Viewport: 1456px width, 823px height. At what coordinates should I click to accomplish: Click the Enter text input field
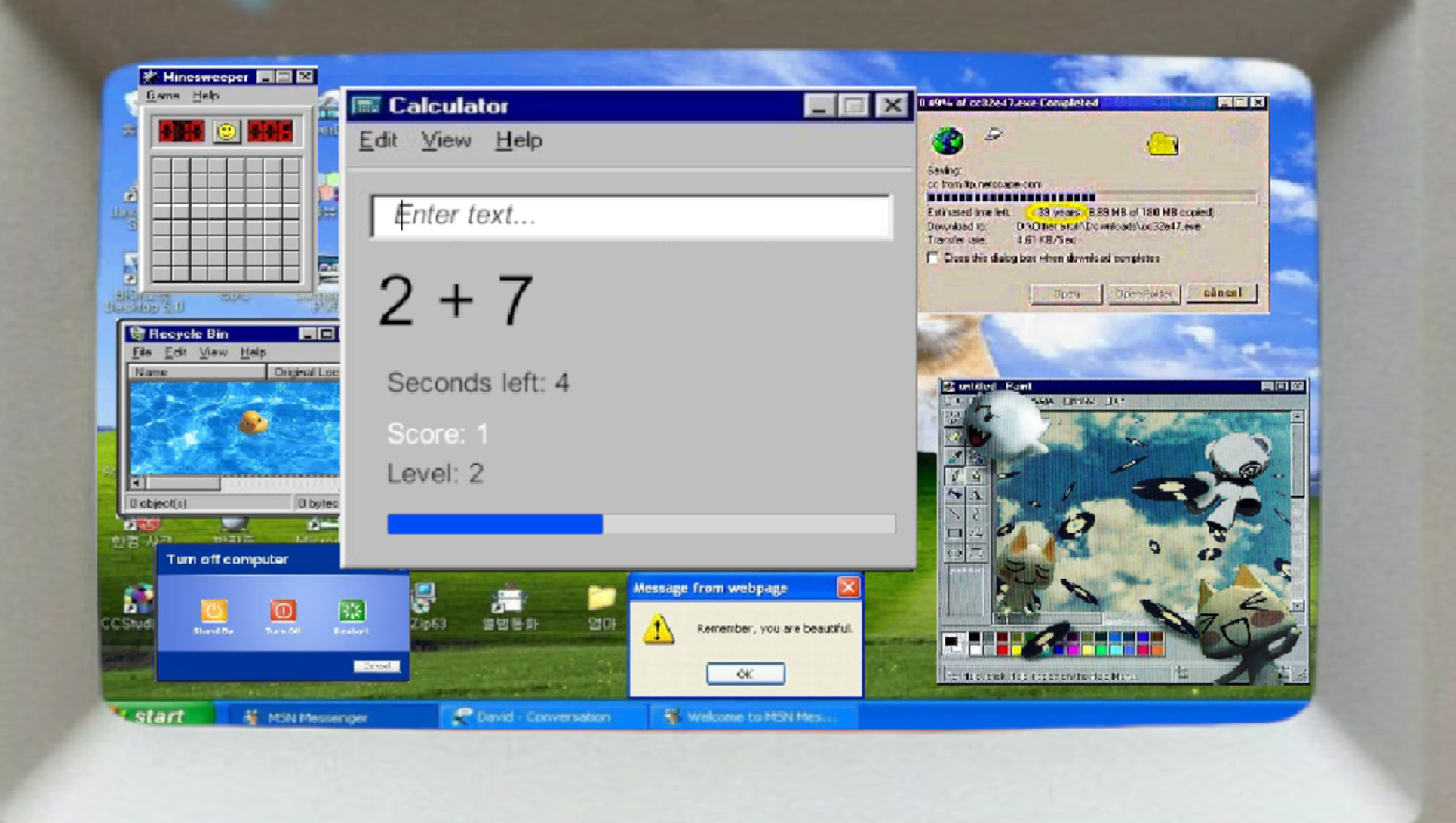(631, 216)
